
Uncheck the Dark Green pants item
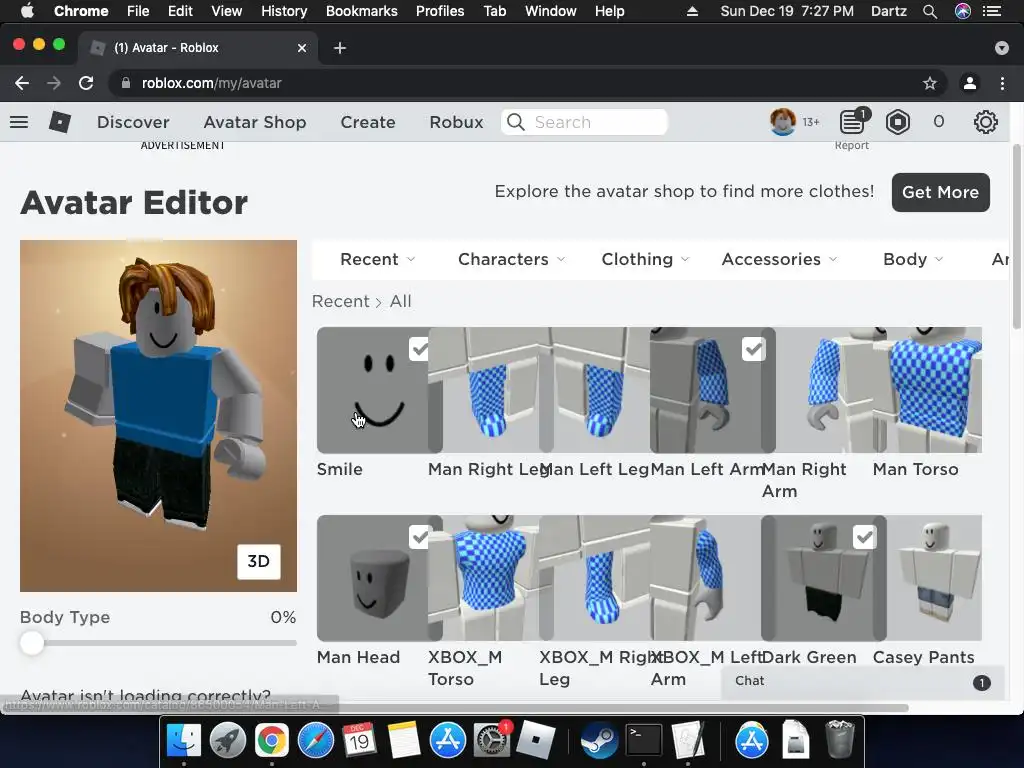864,537
